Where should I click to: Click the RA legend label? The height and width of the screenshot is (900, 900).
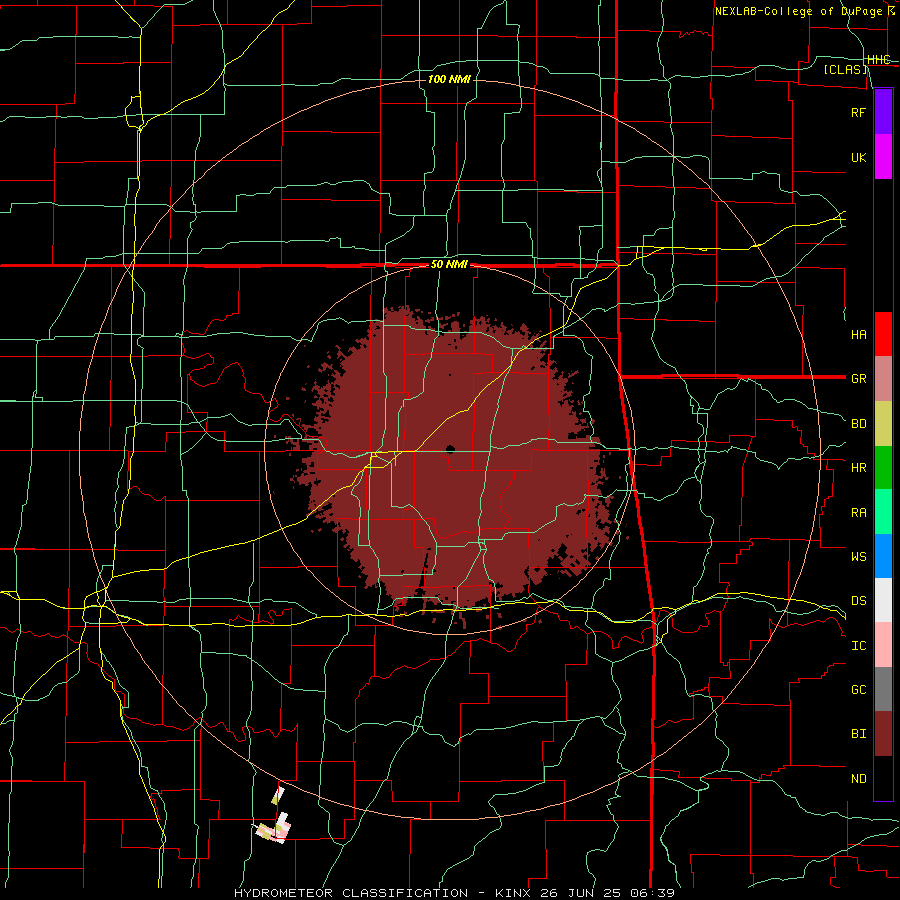(858, 512)
